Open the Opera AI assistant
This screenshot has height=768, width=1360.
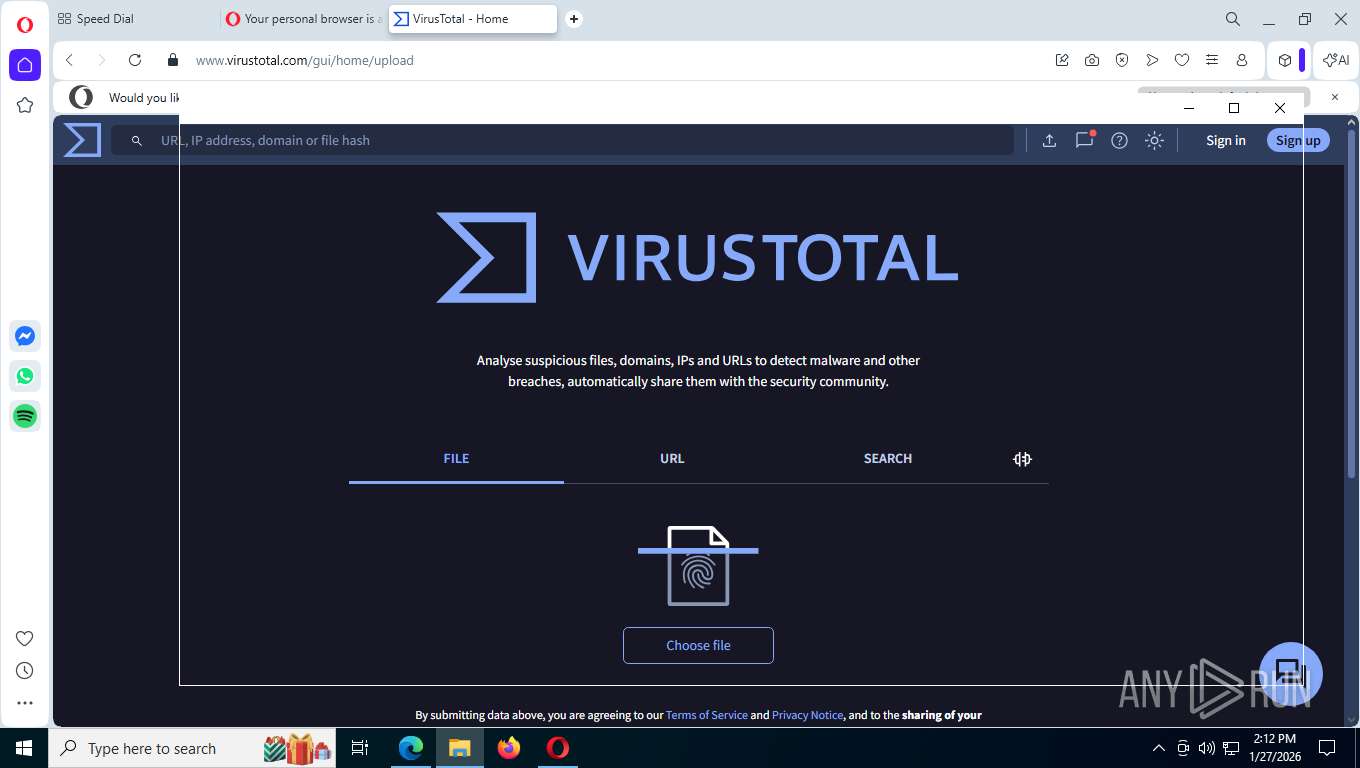point(1336,60)
